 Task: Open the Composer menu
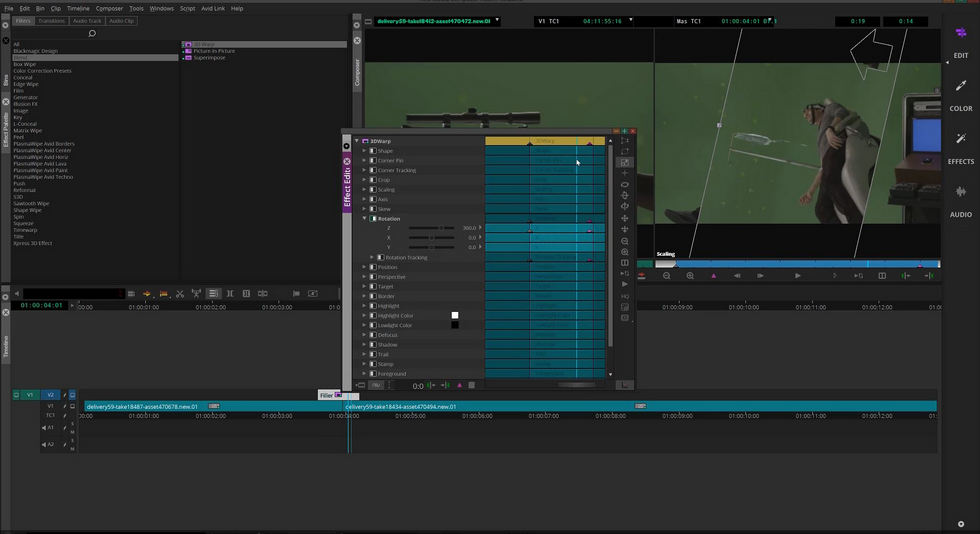[109, 8]
